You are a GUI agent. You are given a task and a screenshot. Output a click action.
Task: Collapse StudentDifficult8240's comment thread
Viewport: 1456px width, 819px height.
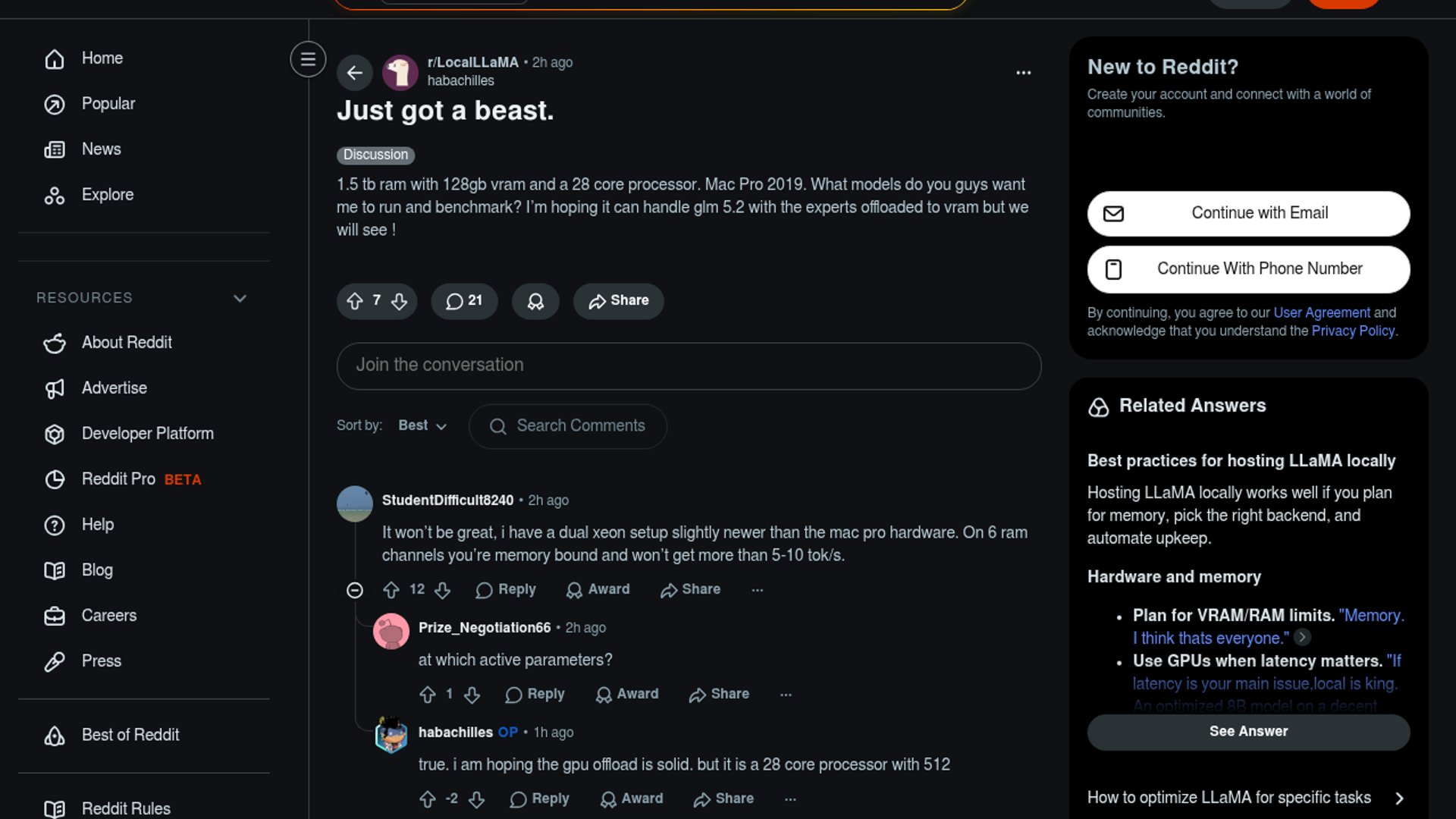coord(354,590)
